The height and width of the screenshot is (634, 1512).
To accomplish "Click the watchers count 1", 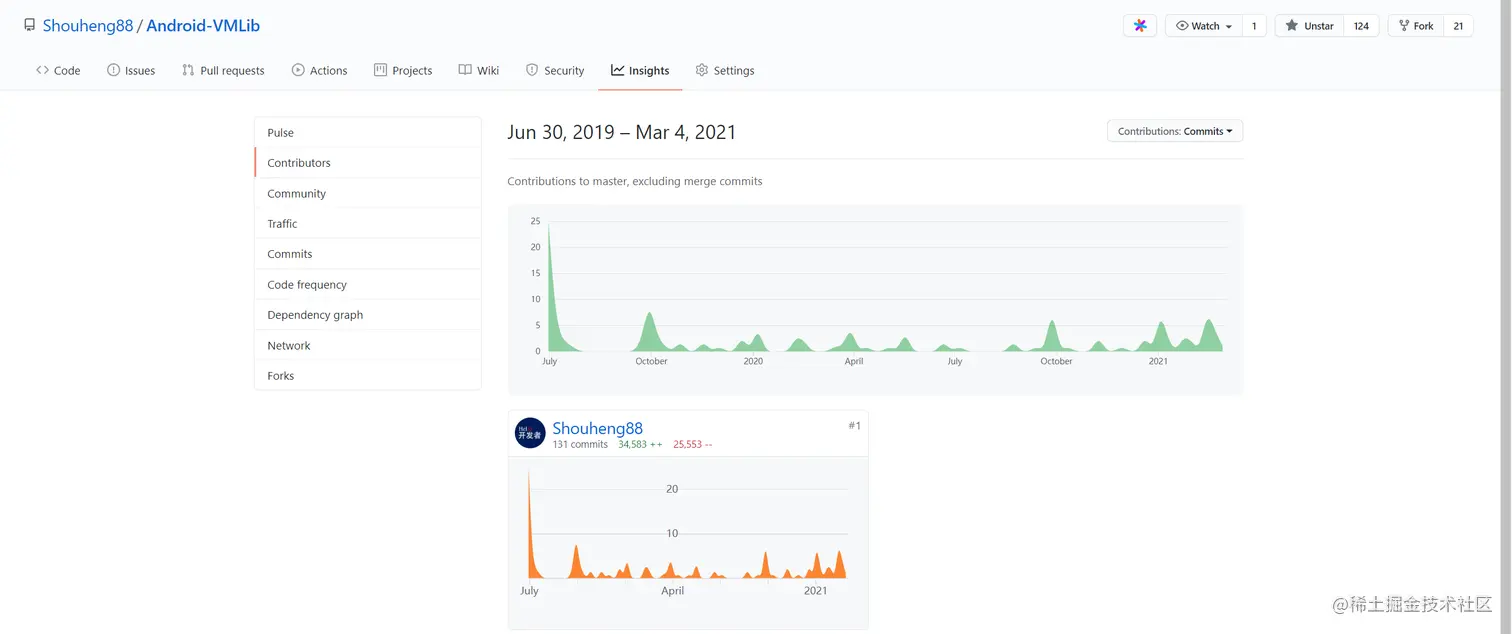I will tap(1254, 26).
